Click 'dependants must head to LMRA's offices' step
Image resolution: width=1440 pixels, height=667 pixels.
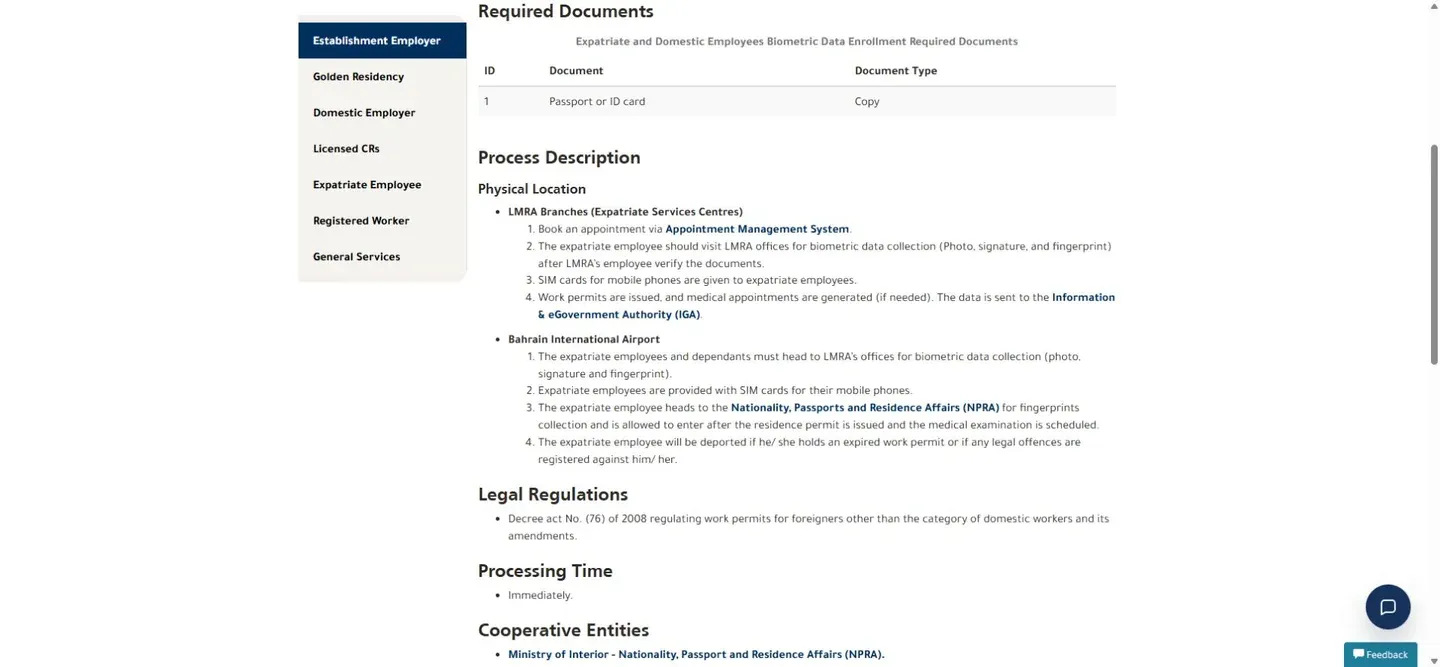coord(809,365)
